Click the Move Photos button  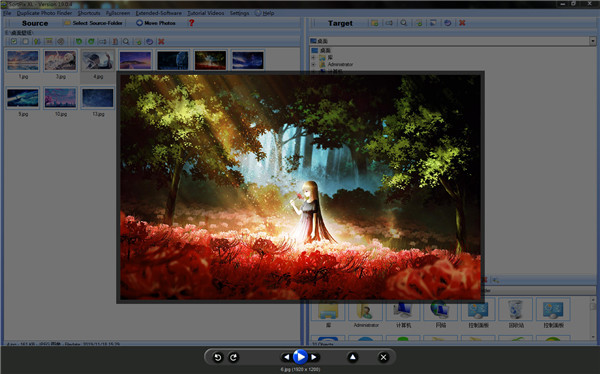156,23
